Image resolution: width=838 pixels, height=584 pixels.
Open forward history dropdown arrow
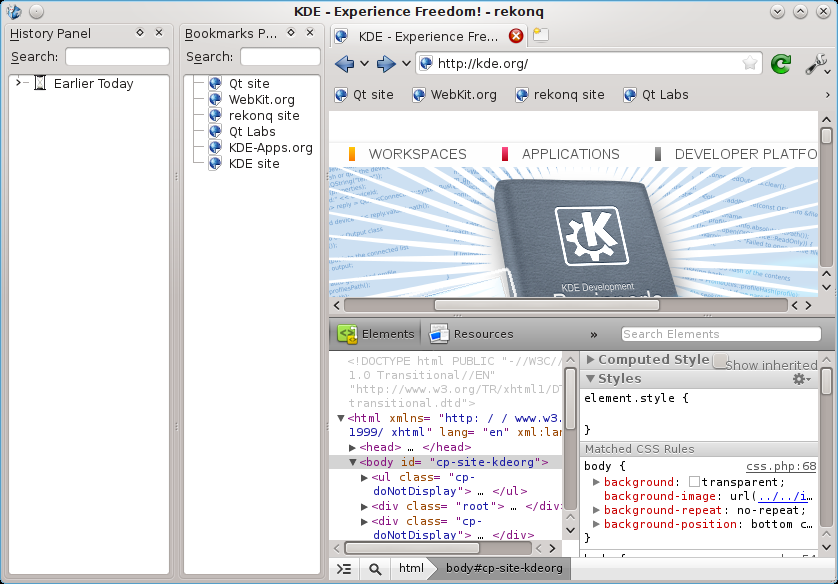click(x=406, y=64)
